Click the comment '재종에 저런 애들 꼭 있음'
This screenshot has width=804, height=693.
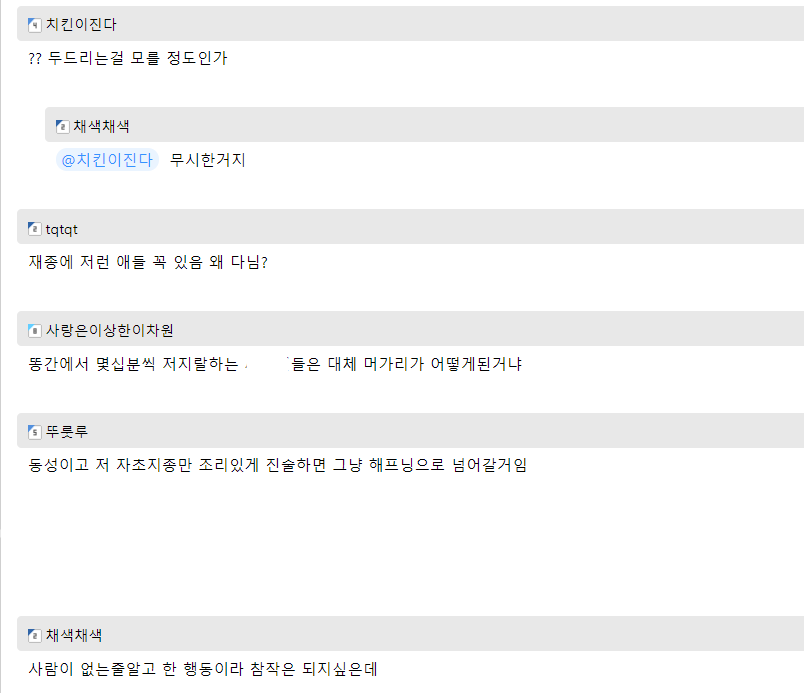tap(148, 263)
